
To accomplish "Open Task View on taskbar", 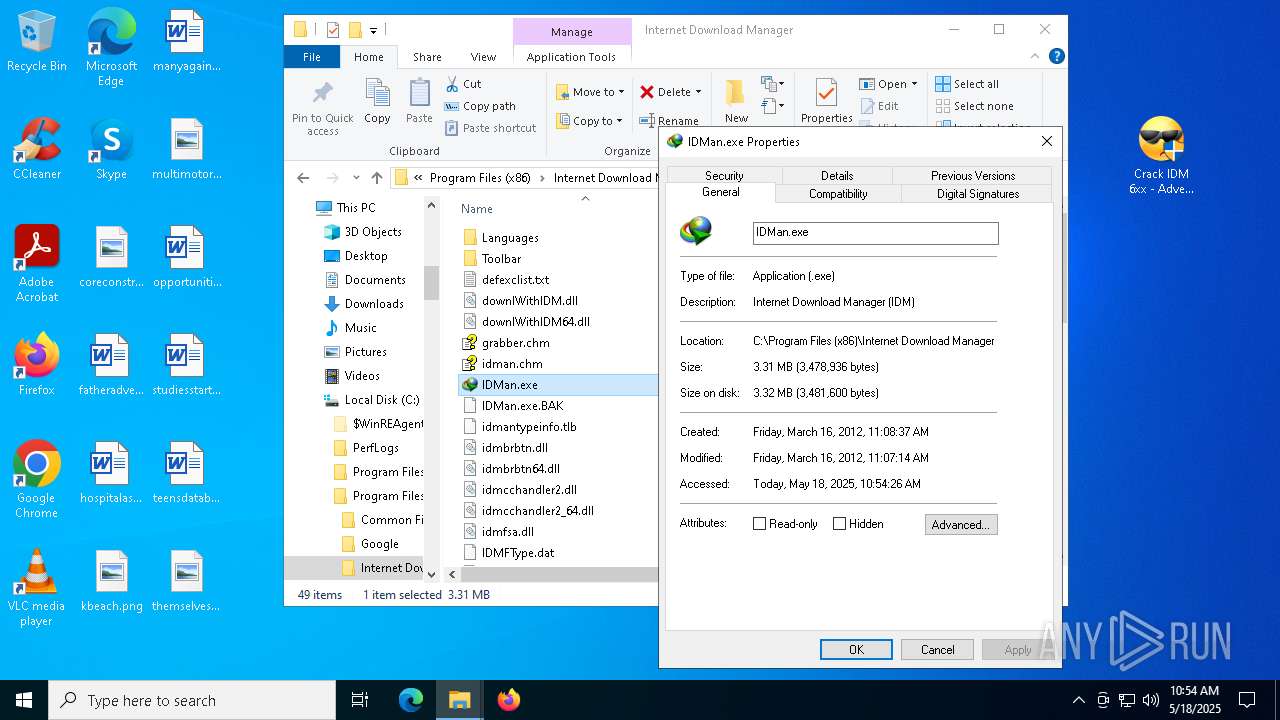I will tap(360, 700).
